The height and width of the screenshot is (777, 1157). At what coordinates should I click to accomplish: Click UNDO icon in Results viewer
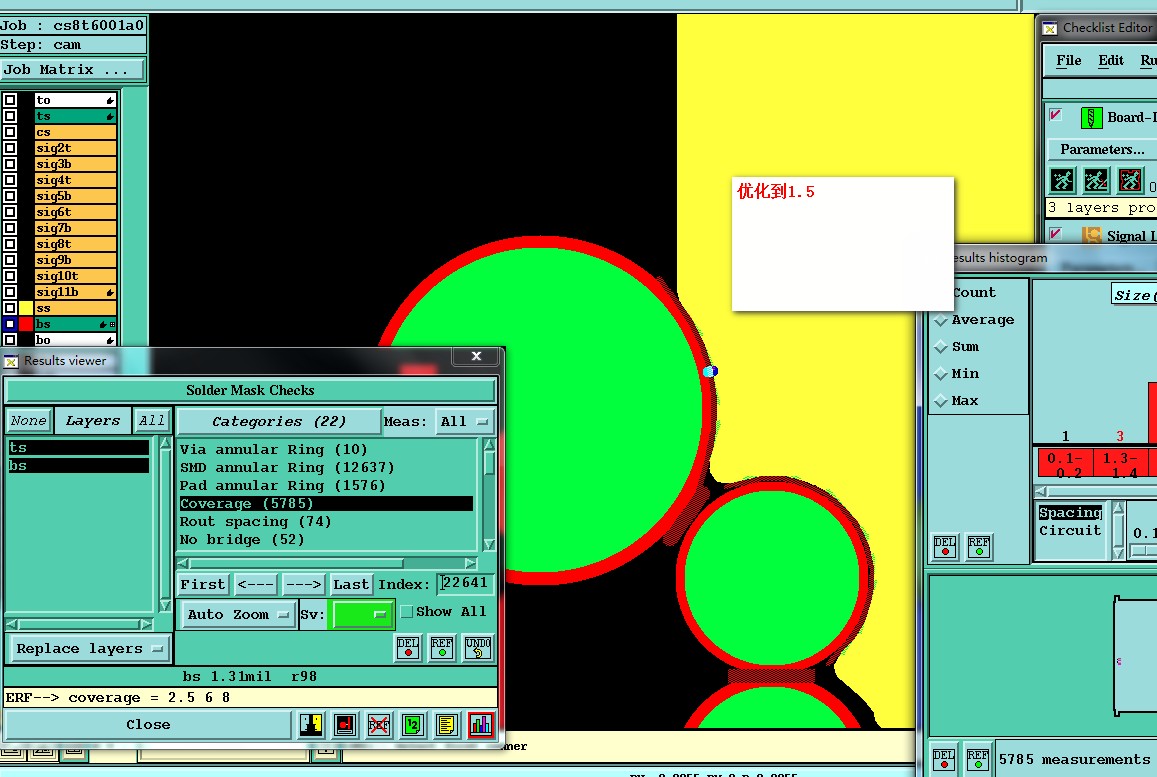tap(478, 648)
